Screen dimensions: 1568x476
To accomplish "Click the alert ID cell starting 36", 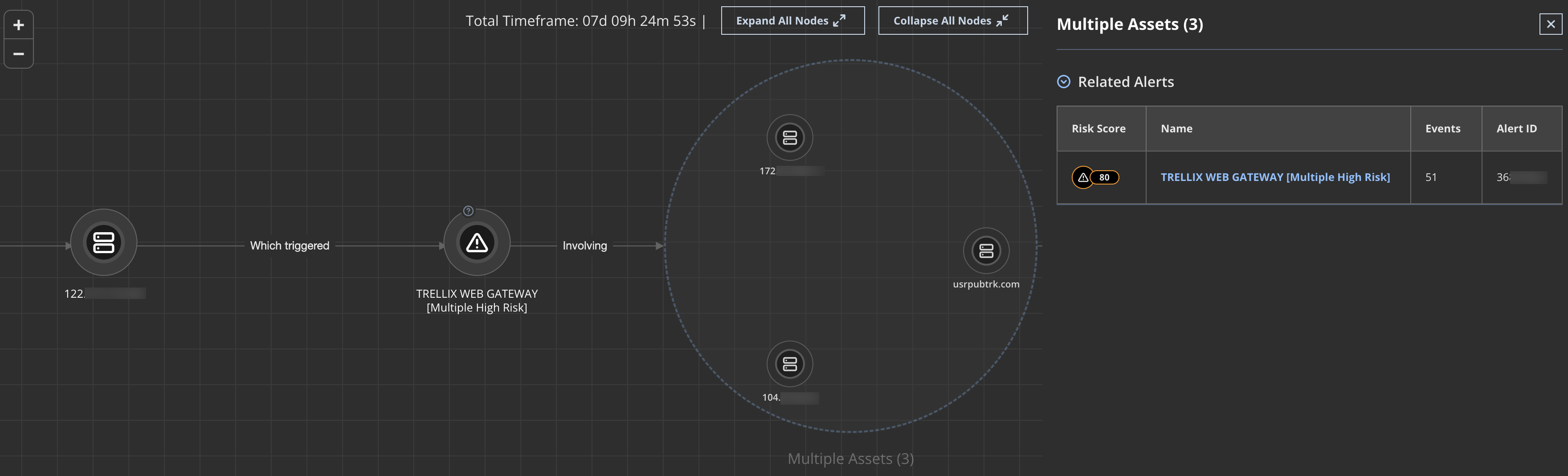I will point(1521,177).
